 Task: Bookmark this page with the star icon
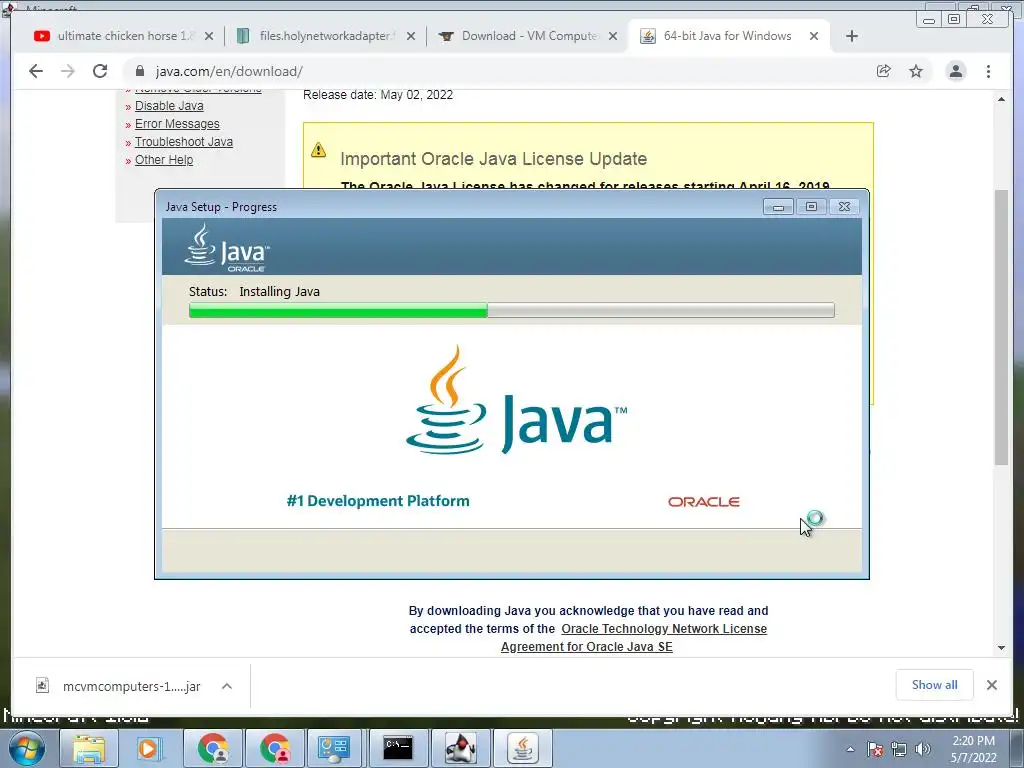(916, 71)
